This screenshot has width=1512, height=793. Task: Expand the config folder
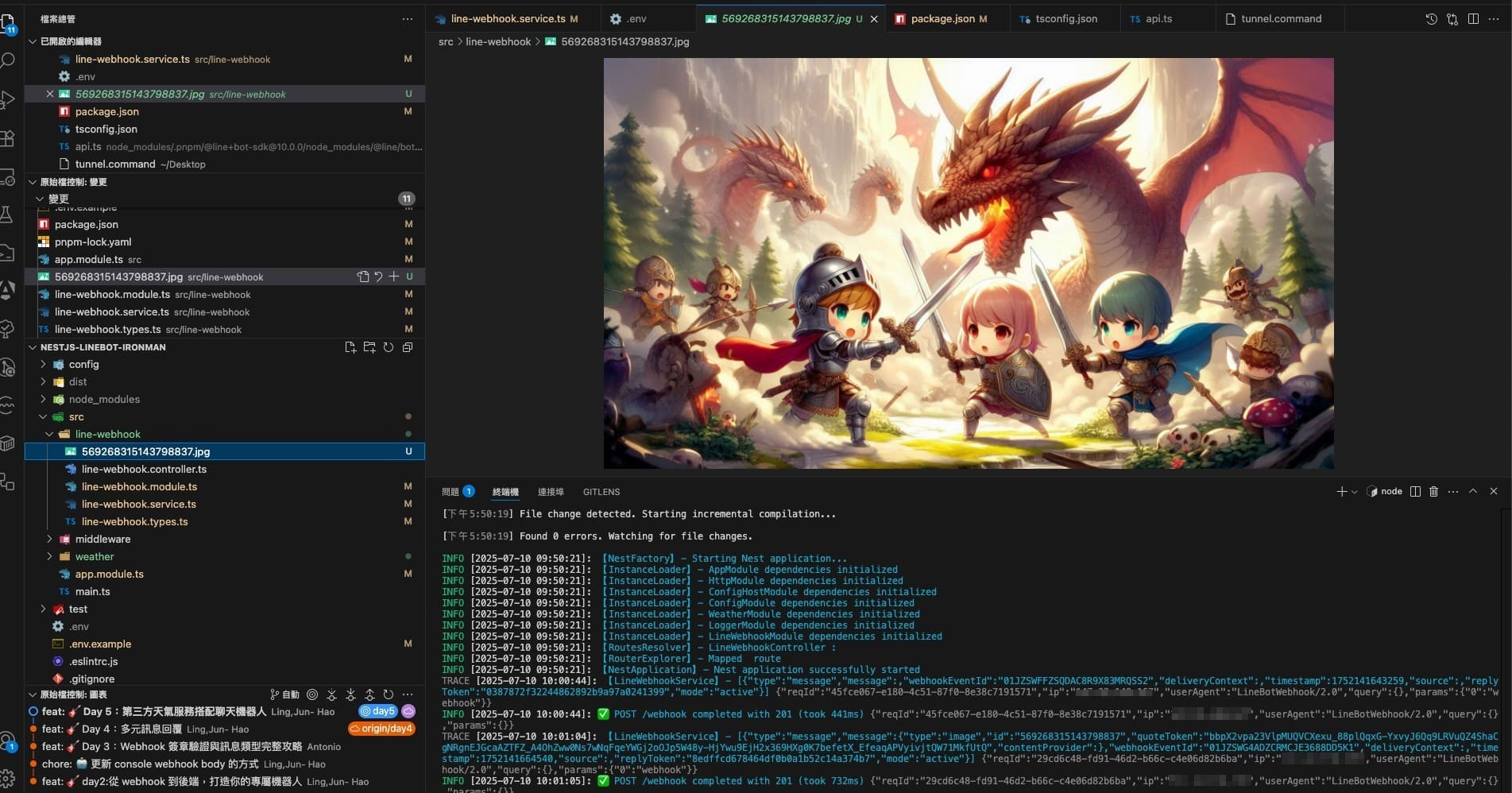click(43, 364)
